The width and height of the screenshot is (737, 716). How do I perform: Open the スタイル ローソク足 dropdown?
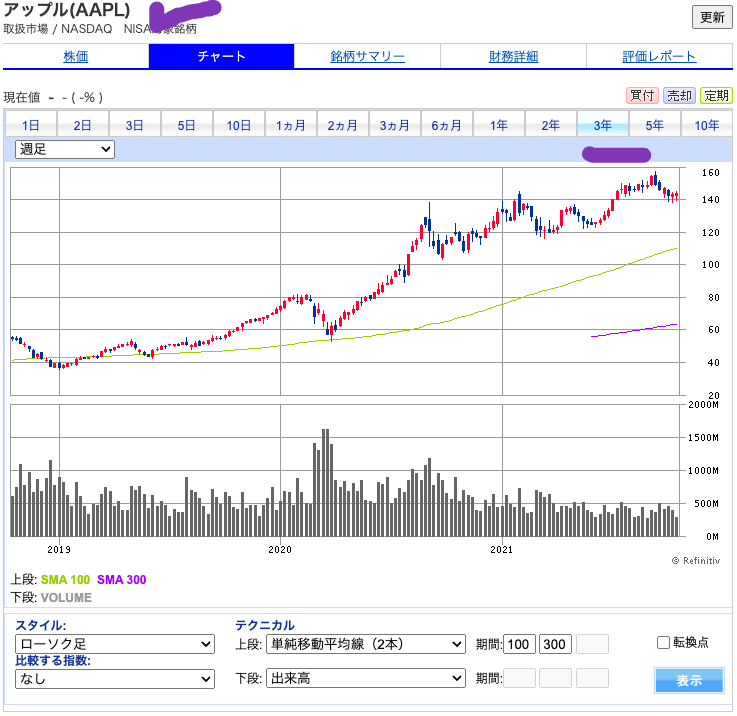click(115, 644)
